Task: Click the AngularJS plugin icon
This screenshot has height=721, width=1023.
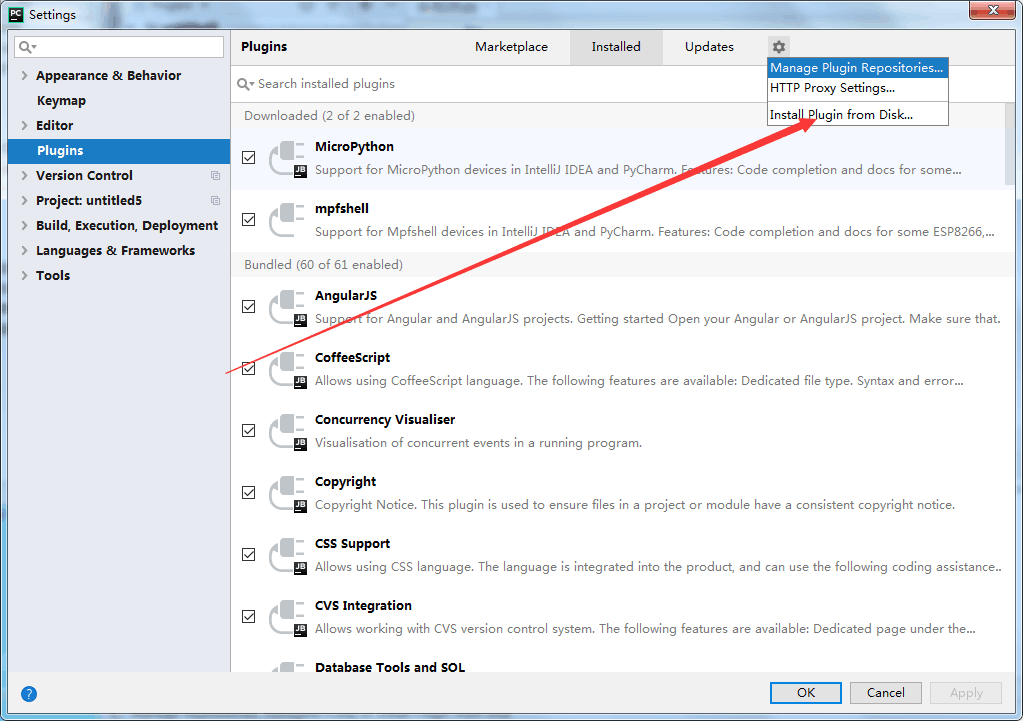Action: pyautogui.click(x=288, y=307)
